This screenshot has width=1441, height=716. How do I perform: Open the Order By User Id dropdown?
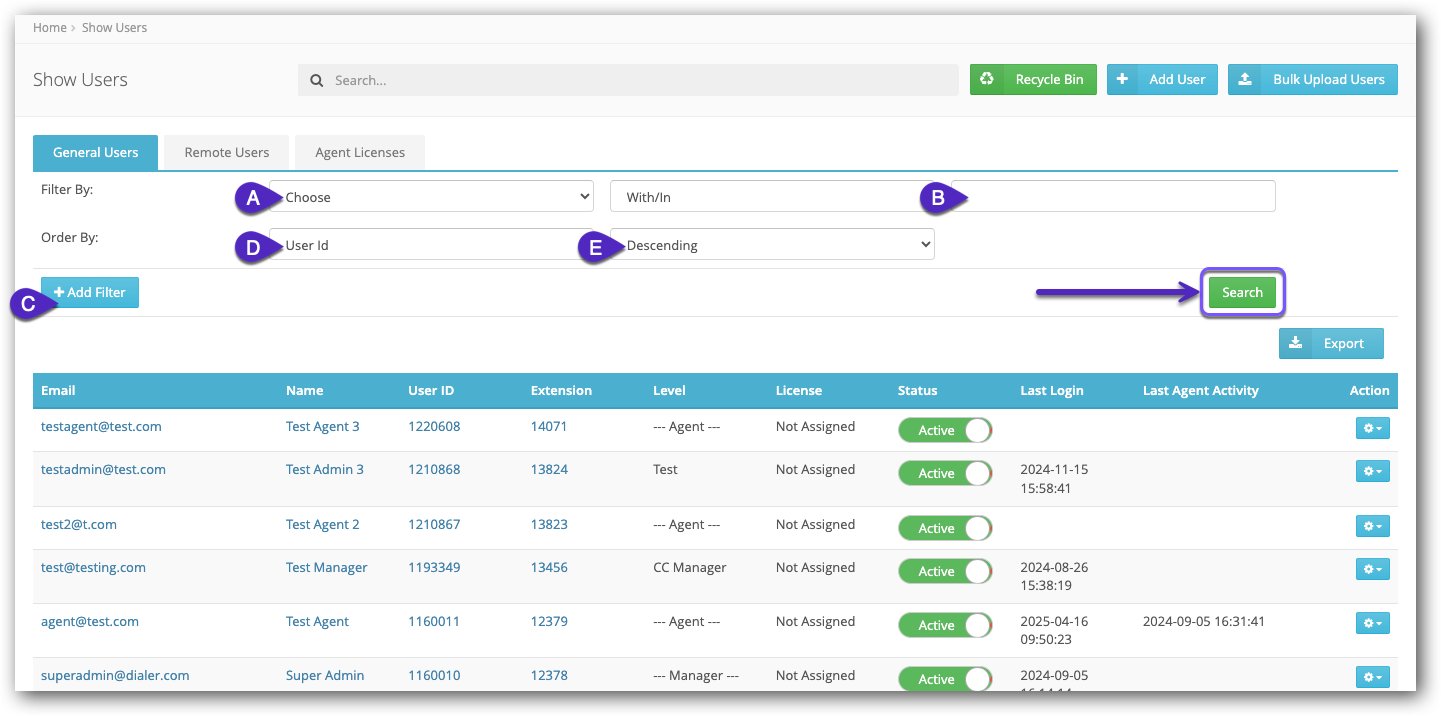(x=430, y=245)
